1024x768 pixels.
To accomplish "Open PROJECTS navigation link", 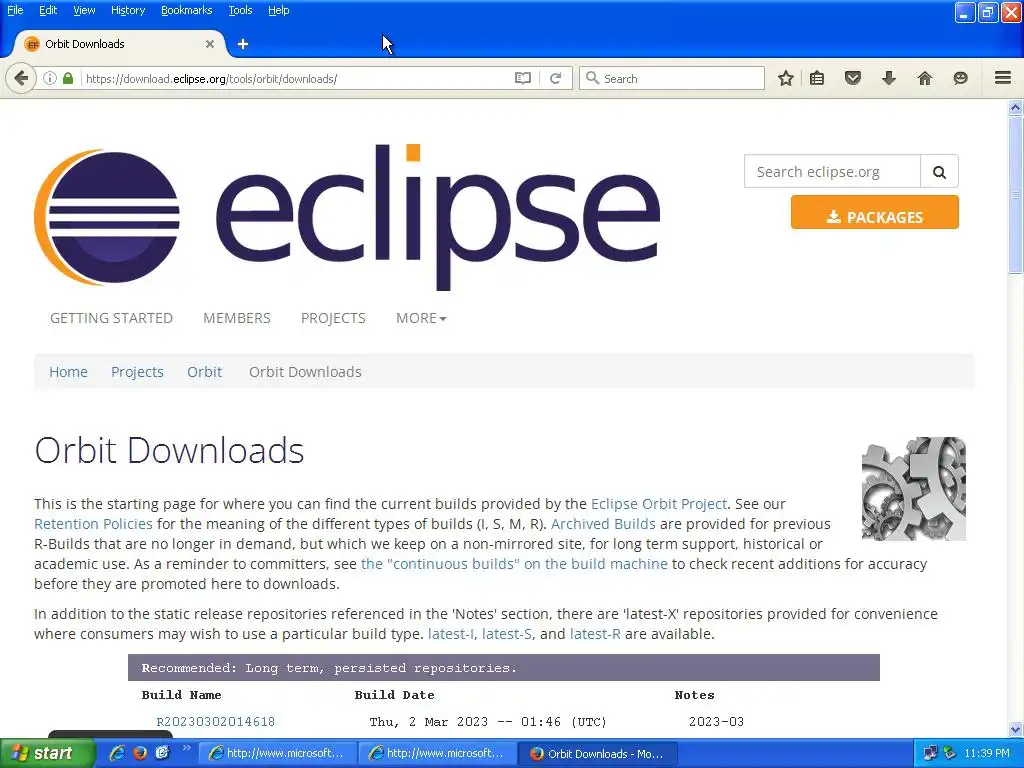I will 333,318.
